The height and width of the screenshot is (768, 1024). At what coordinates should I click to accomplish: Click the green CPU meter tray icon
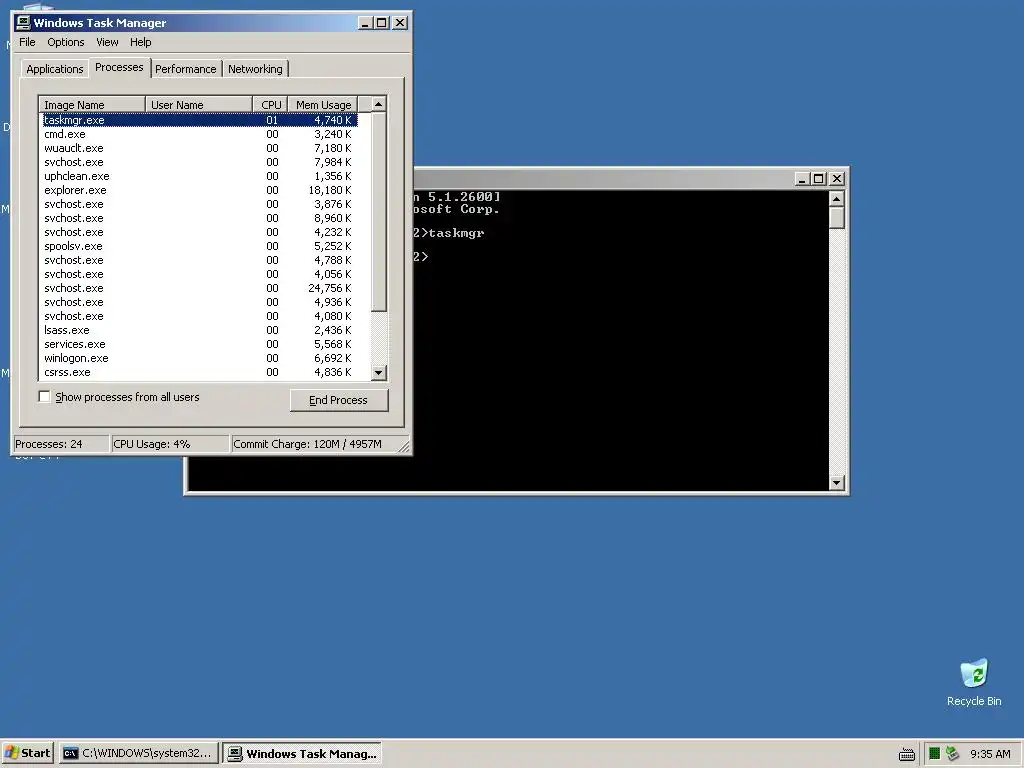(934, 754)
